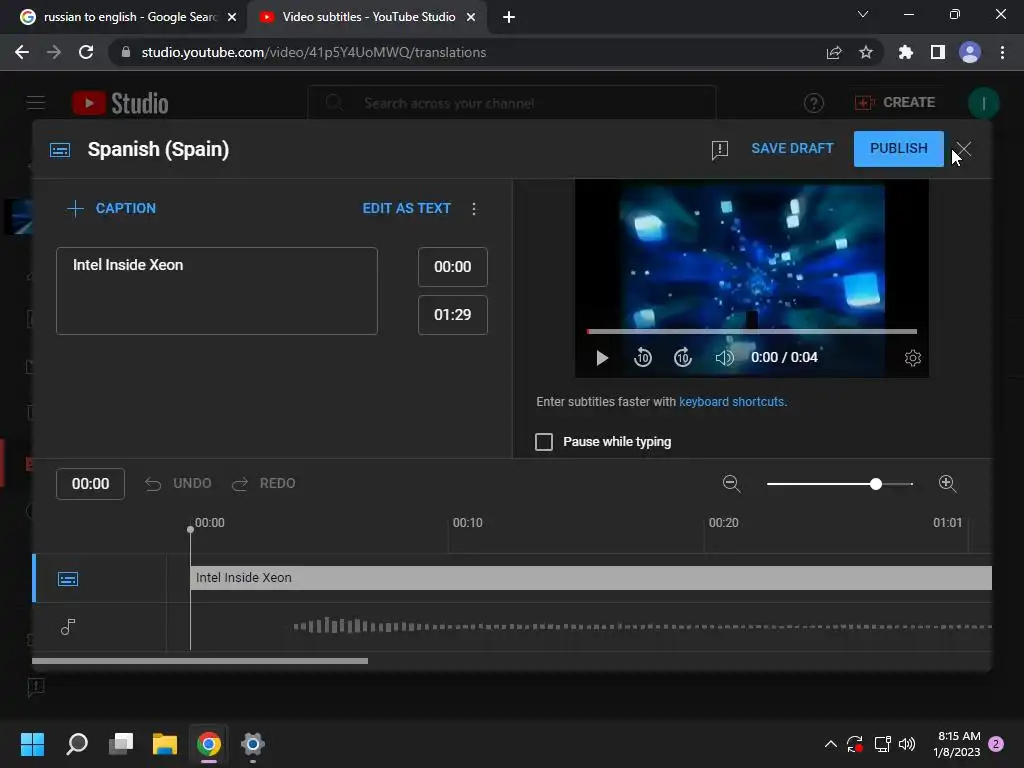Screen dimensions: 1024x768
Task: Click the timeline current time field
Action: click(x=90, y=484)
